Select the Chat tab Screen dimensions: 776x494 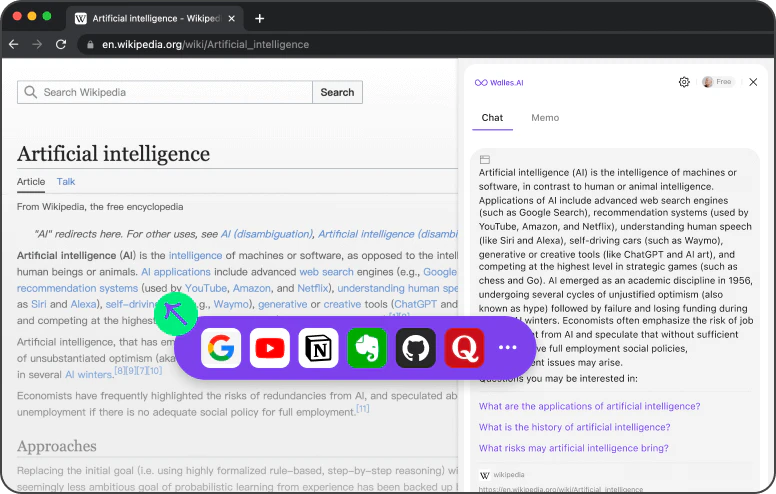(492, 118)
